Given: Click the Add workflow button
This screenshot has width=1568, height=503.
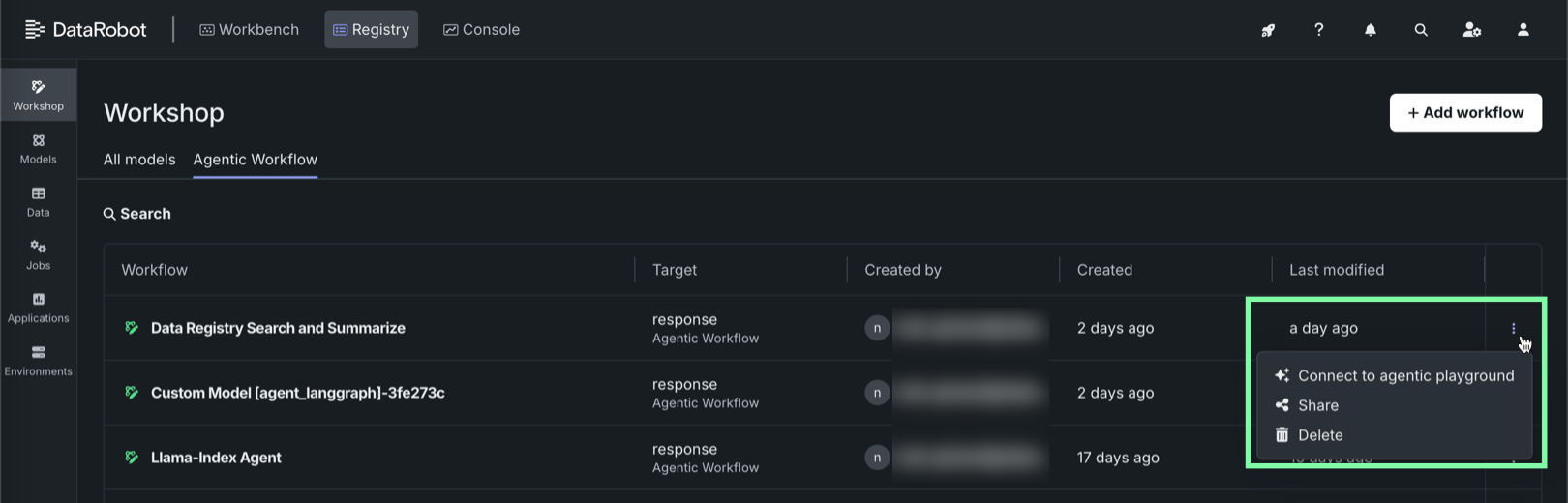Looking at the screenshot, I should click(x=1465, y=112).
